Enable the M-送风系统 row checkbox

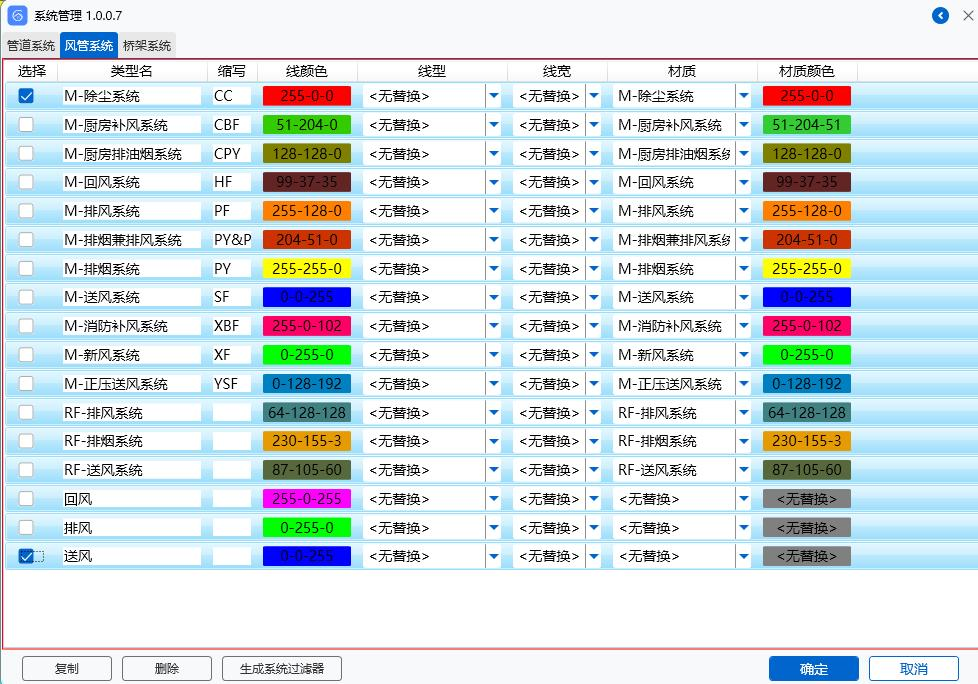26,297
